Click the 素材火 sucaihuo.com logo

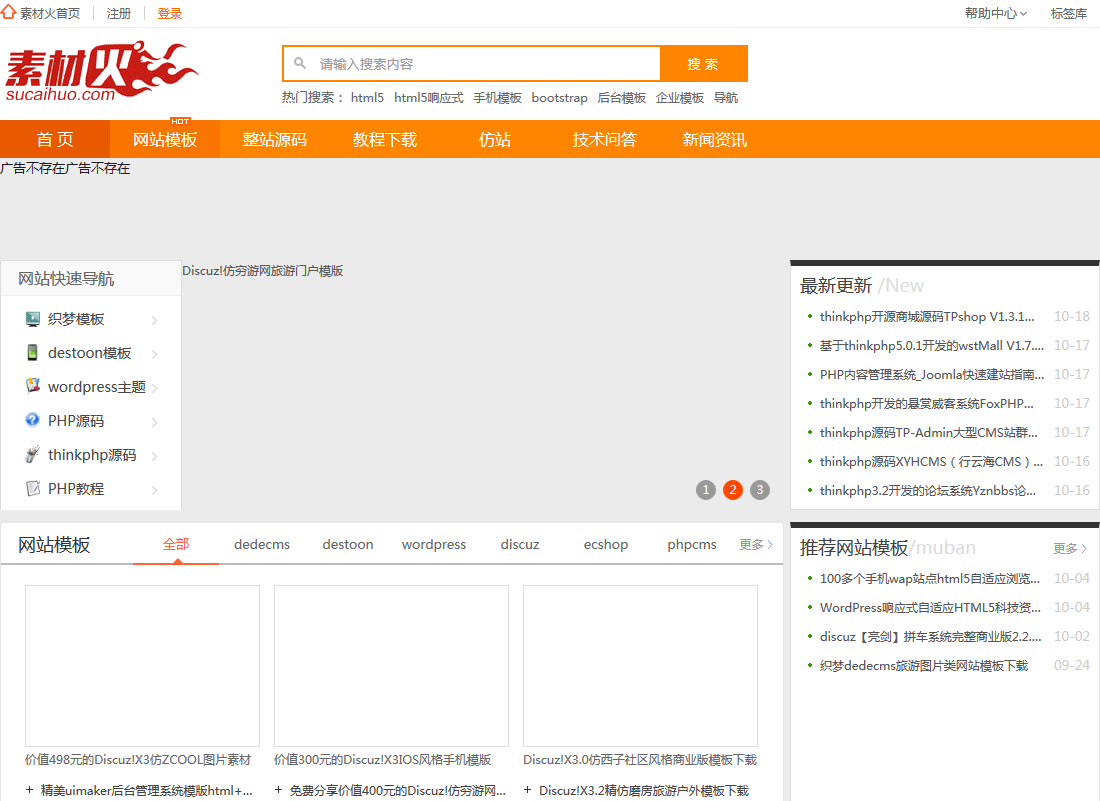[101, 71]
